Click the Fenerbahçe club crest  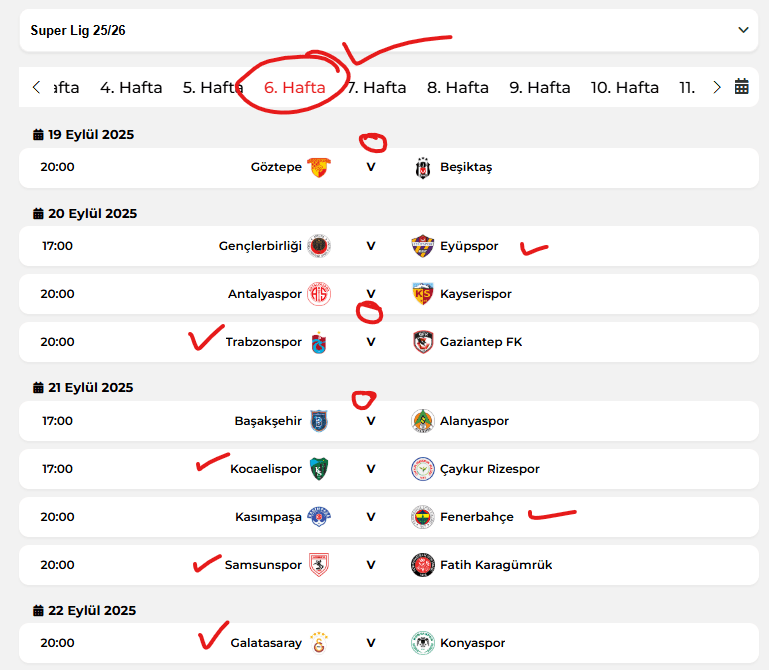click(422, 517)
